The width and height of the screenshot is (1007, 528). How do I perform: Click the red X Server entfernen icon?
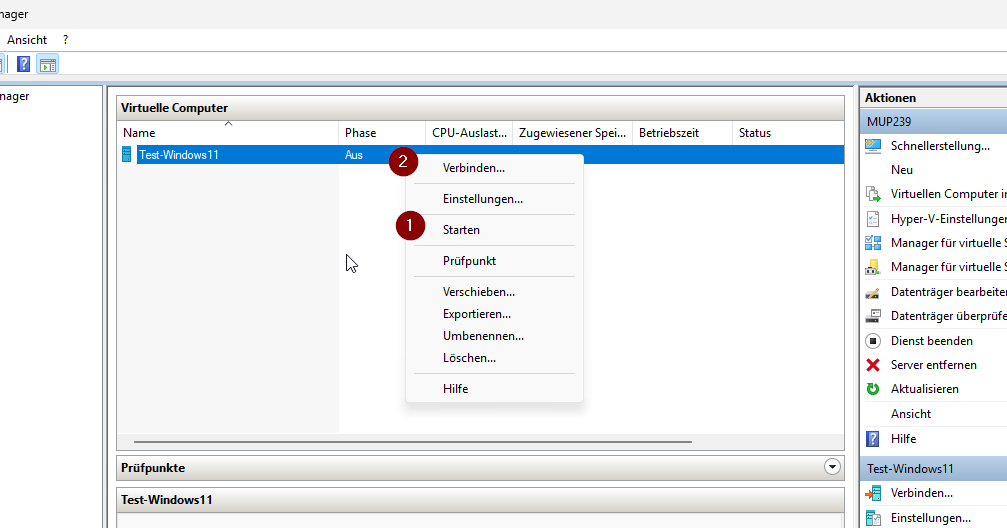(x=872, y=365)
